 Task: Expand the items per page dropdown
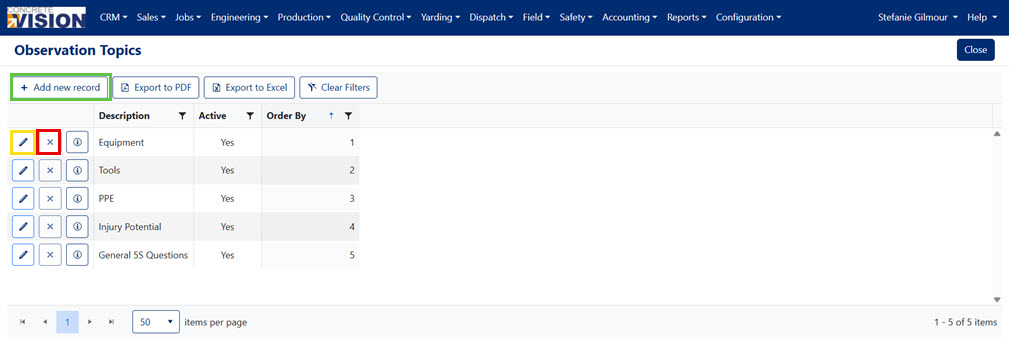156,322
